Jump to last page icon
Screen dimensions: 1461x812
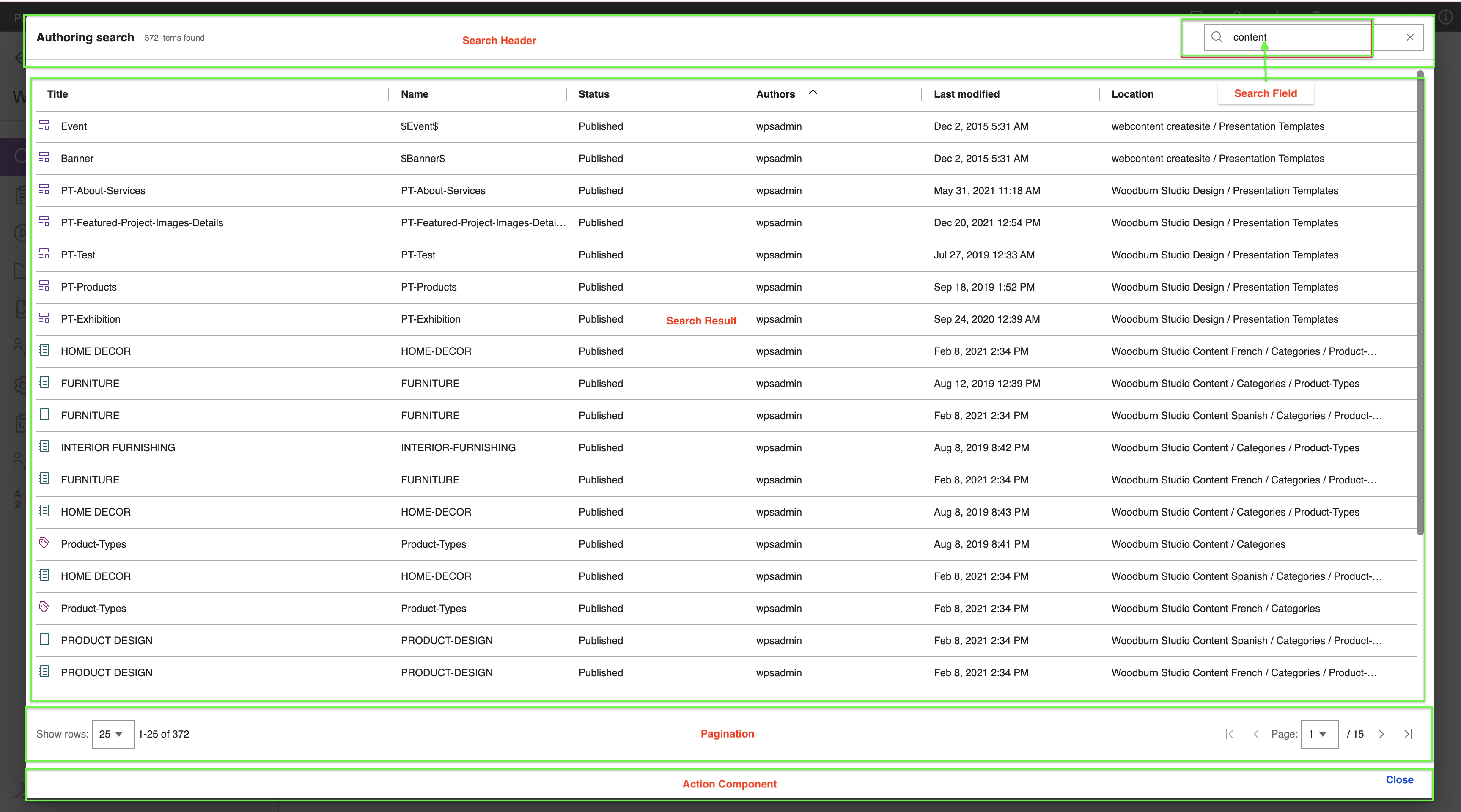[1408, 734]
